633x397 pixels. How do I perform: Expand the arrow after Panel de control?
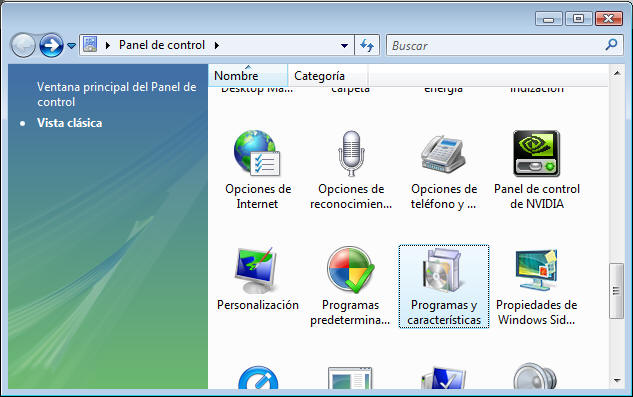tap(217, 45)
